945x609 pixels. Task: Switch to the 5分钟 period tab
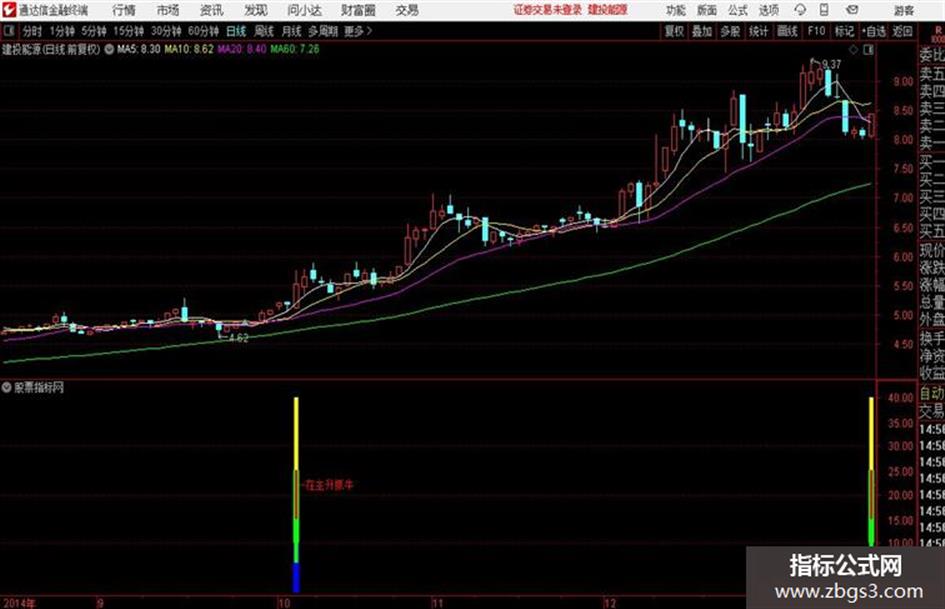pyautogui.click(x=93, y=31)
